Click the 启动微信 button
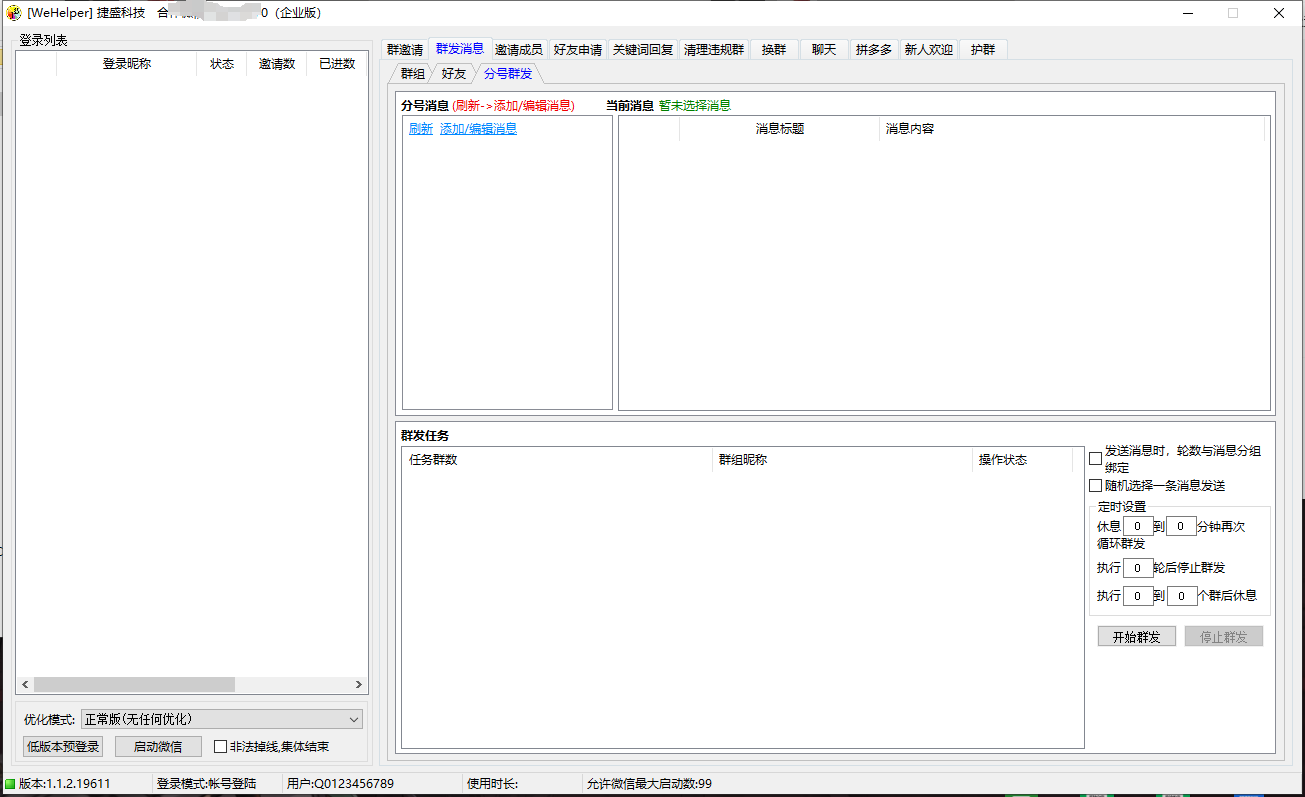 (158, 747)
